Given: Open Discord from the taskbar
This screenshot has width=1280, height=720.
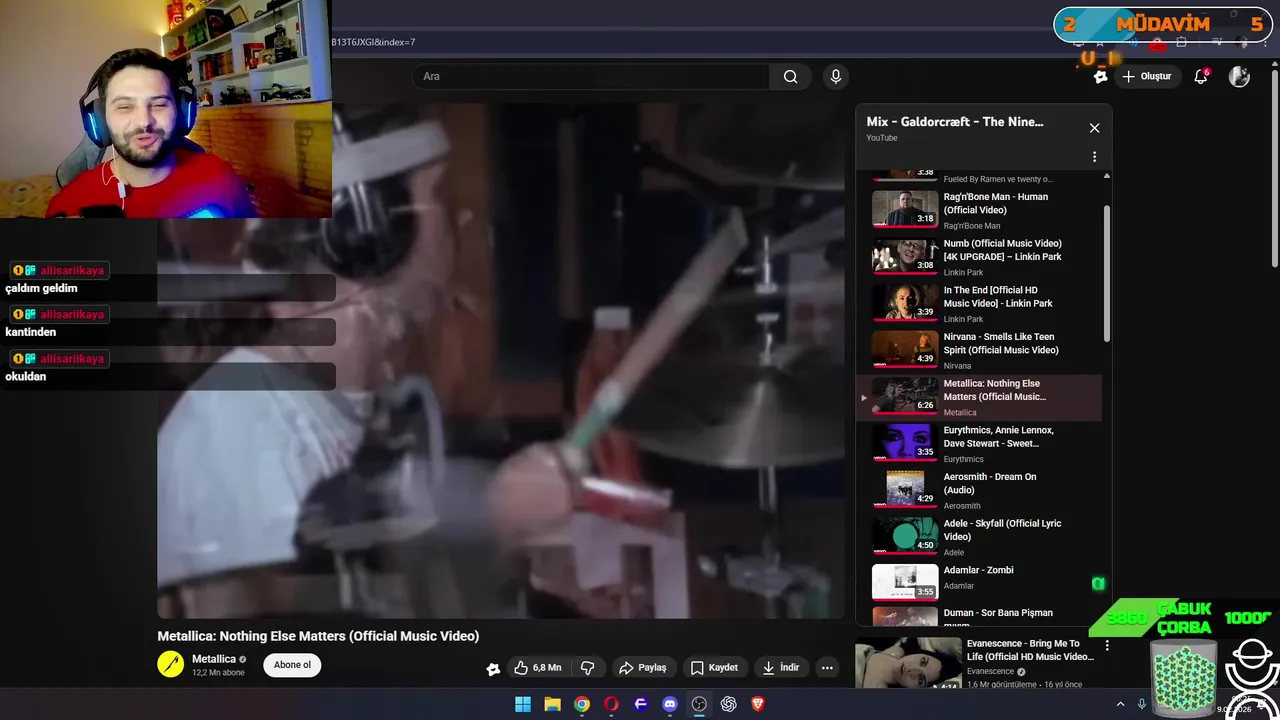Looking at the screenshot, I should 670,704.
